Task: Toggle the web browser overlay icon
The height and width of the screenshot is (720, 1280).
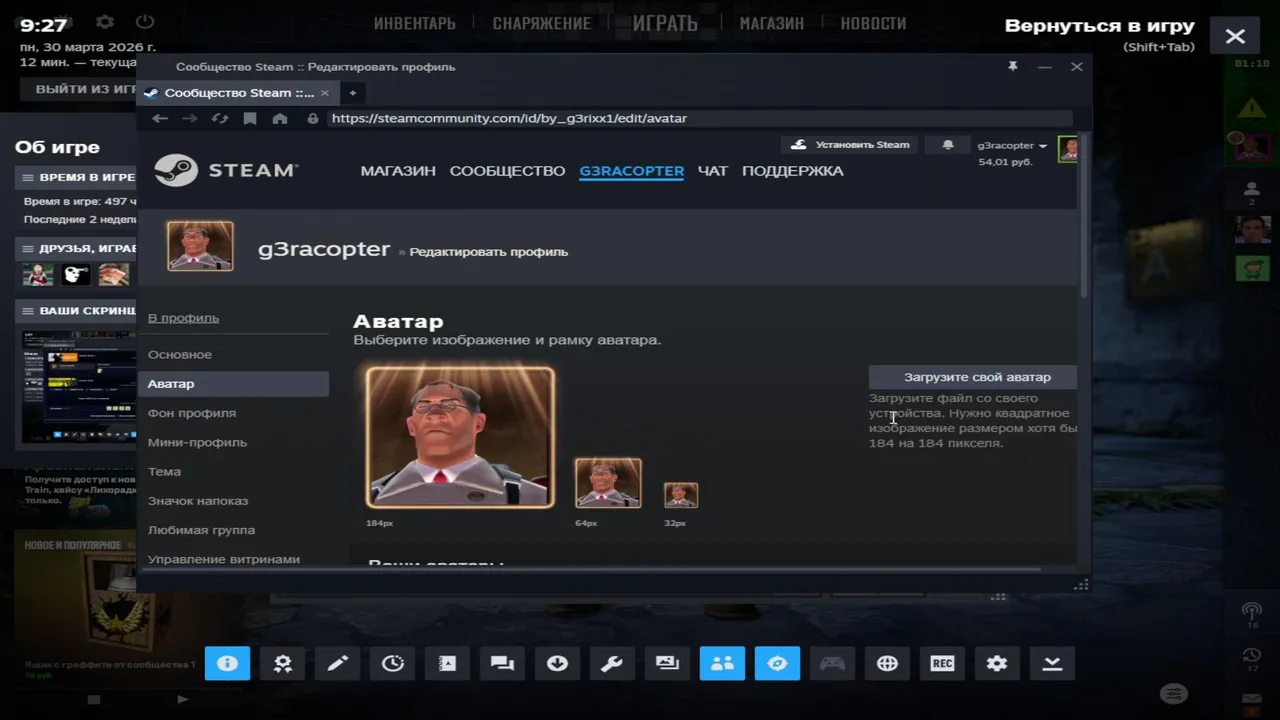Action: tap(777, 663)
